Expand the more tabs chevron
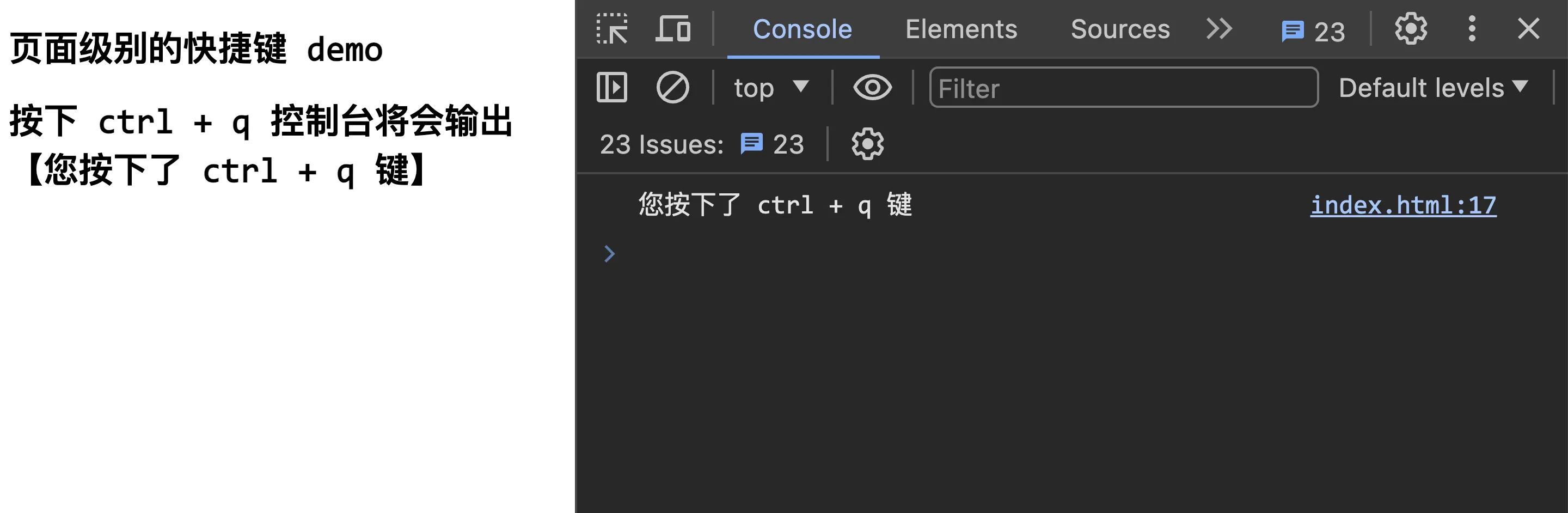 pyautogui.click(x=1218, y=29)
